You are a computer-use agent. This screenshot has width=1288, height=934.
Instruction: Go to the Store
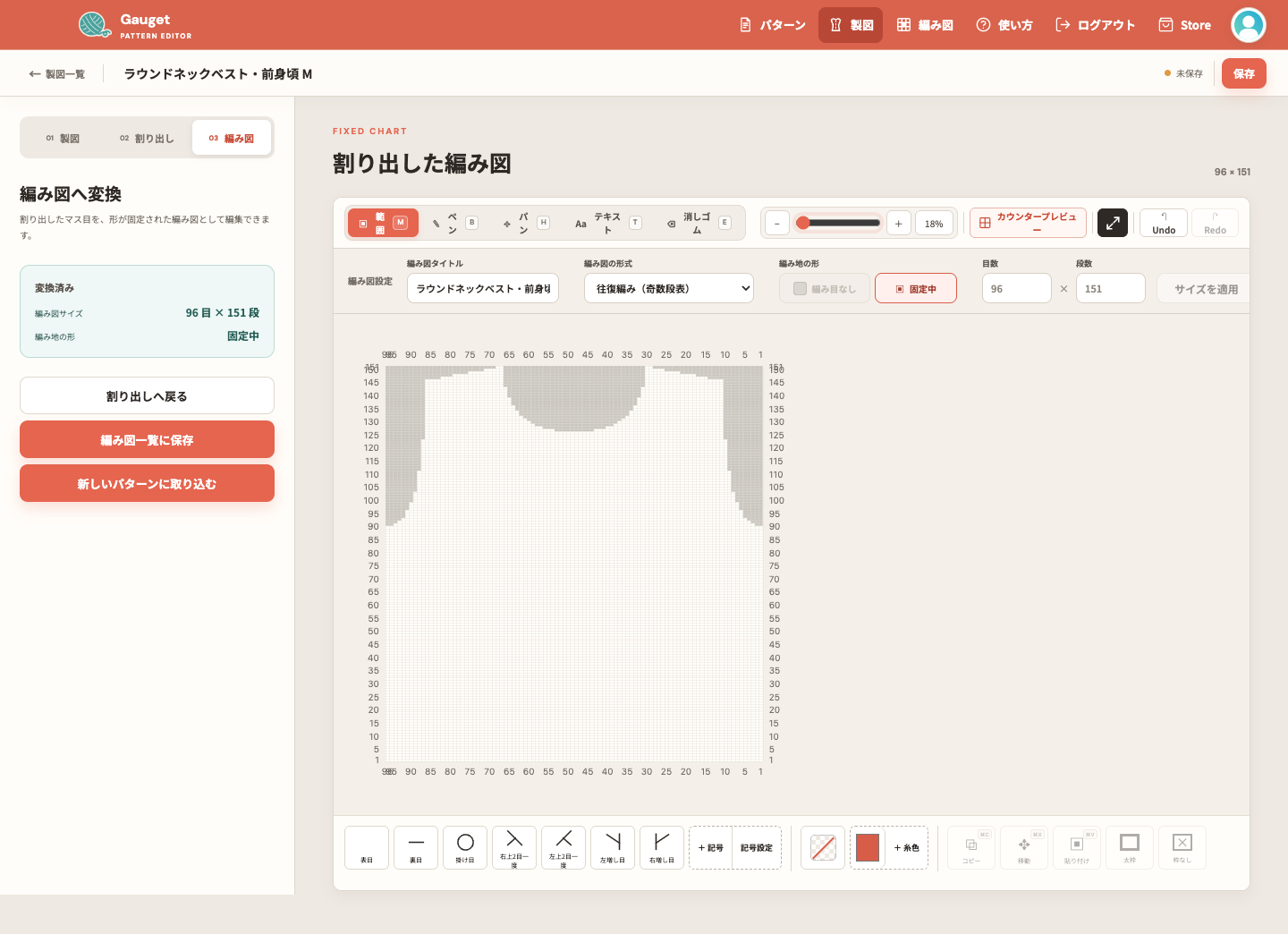(x=1185, y=25)
